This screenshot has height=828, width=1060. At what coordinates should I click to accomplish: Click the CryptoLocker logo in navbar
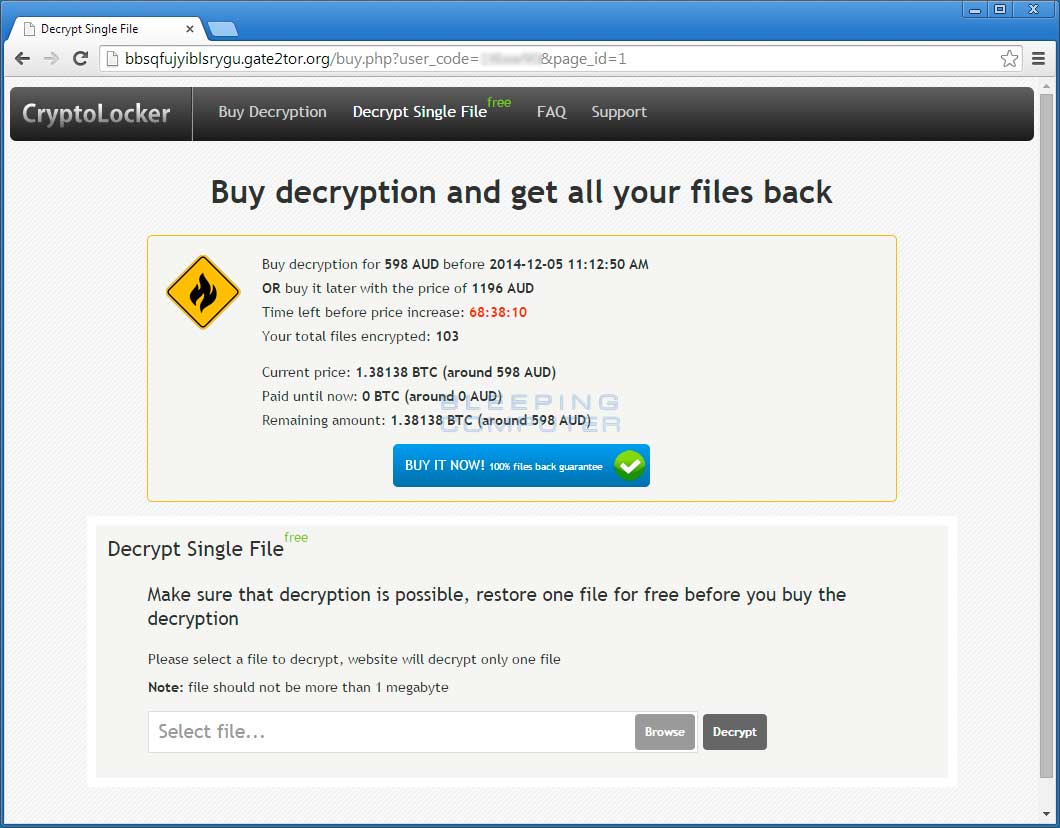pyautogui.click(x=96, y=113)
